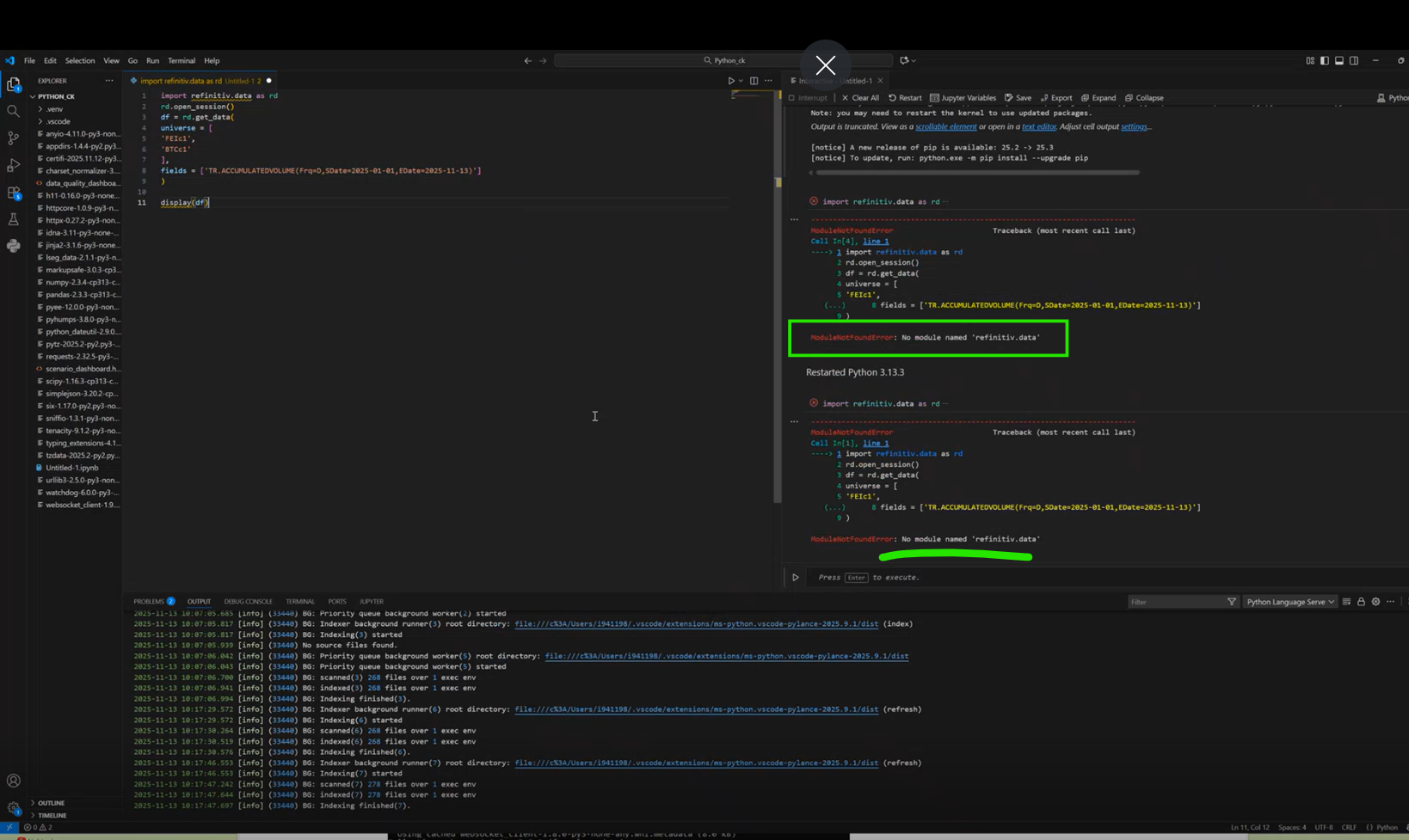Screen dimensions: 1409x840
Task: Click Clear All in Jupyter toolbar
Action: click(x=861, y=97)
